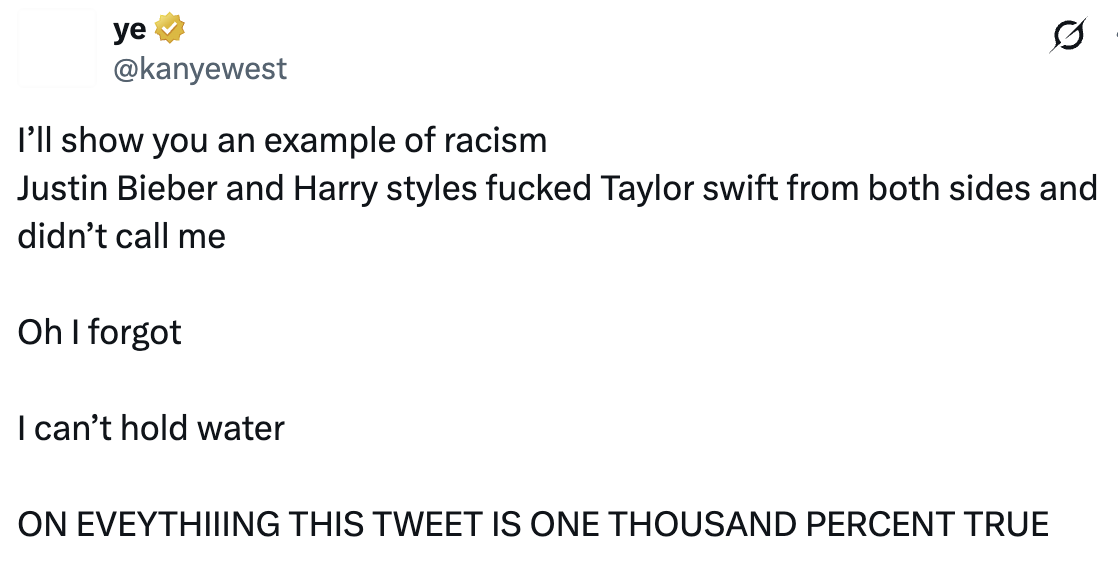Screen dimensions: 1118x566
Task: Select the word racism in the tweet
Action: click(496, 140)
